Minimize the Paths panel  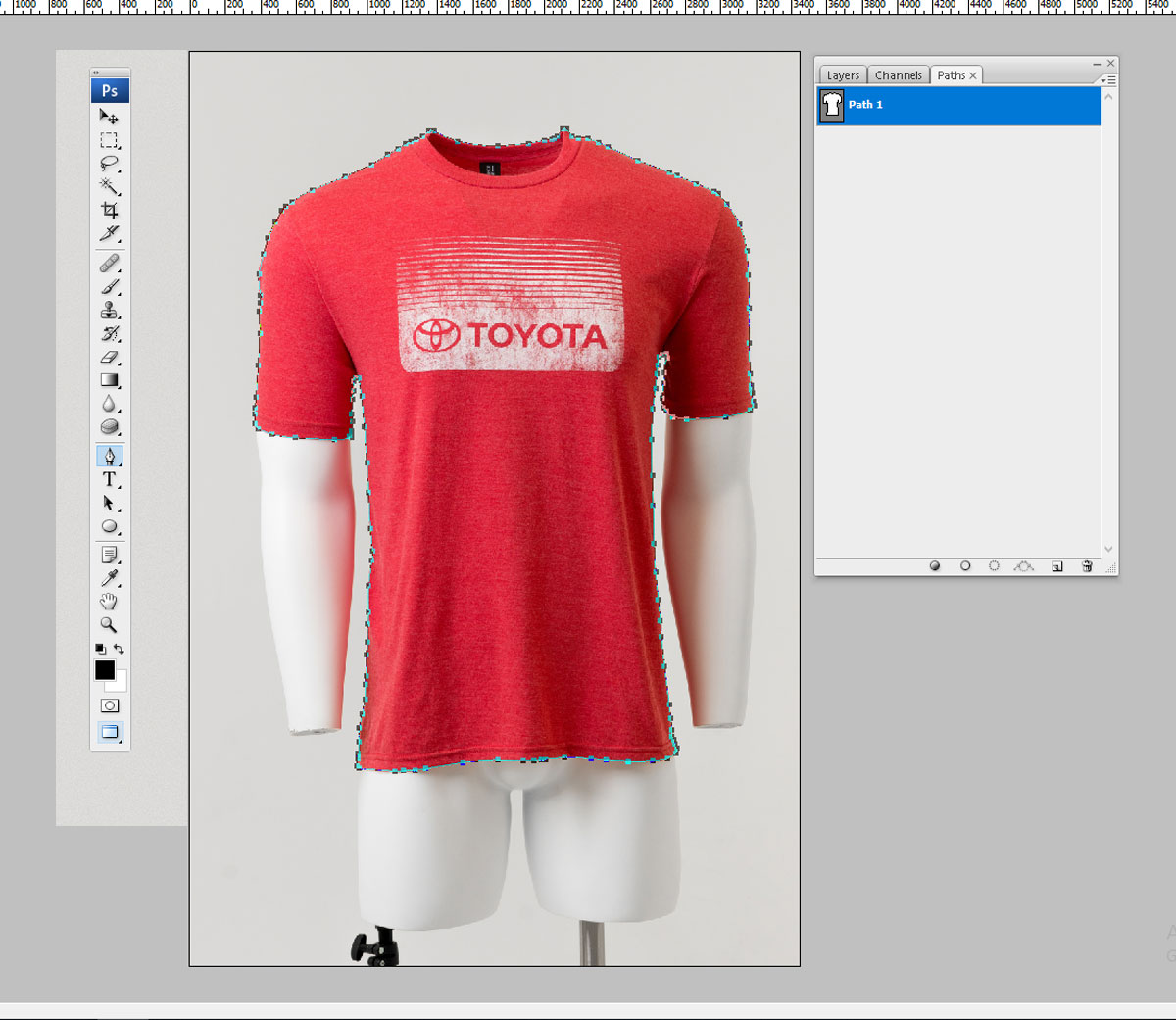(x=1097, y=64)
